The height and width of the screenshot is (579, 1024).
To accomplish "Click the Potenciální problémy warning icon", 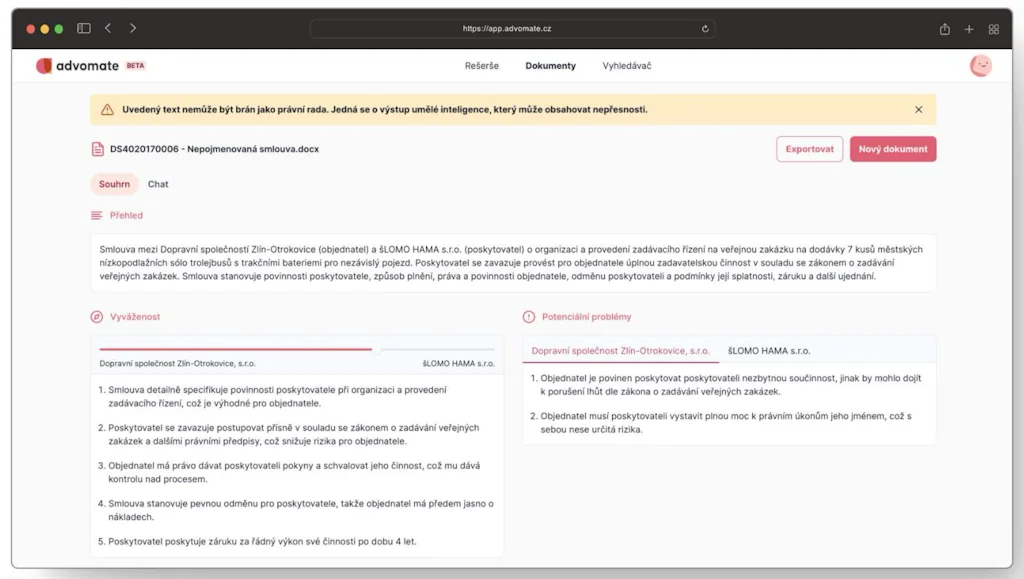I will pos(528,316).
